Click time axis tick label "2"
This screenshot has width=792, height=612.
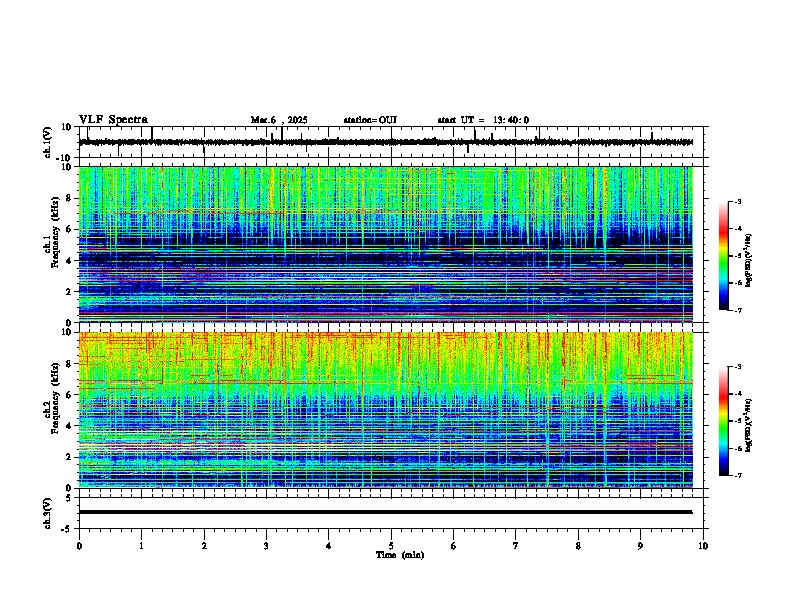204,546
